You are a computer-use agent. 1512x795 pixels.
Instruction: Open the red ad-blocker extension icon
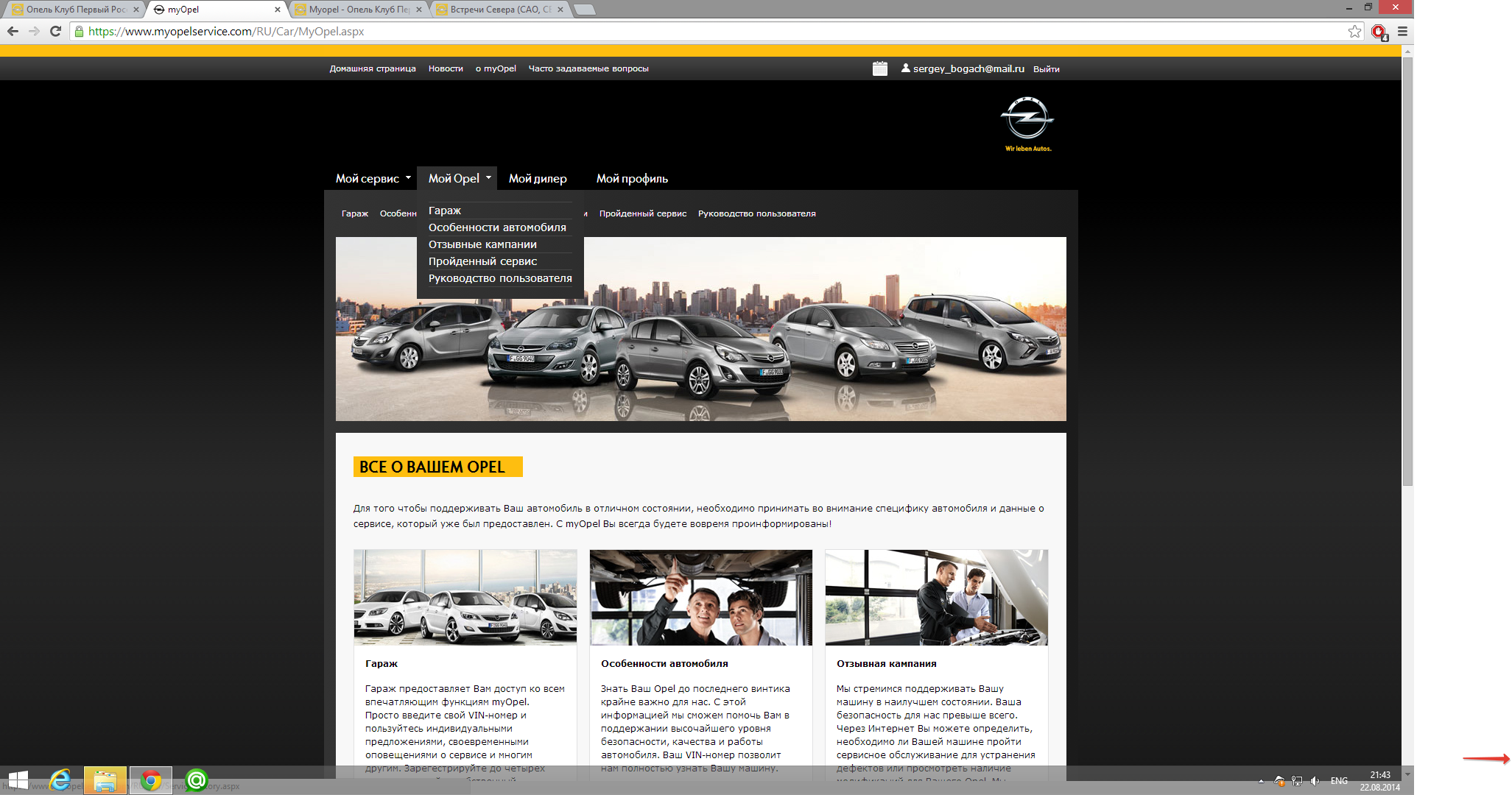pyautogui.click(x=1379, y=32)
